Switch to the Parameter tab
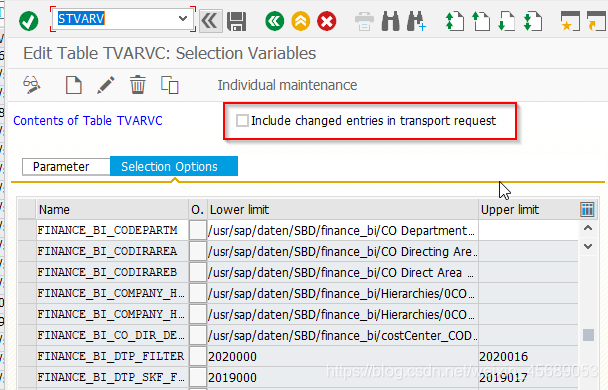This screenshot has width=608, height=390. [66, 167]
